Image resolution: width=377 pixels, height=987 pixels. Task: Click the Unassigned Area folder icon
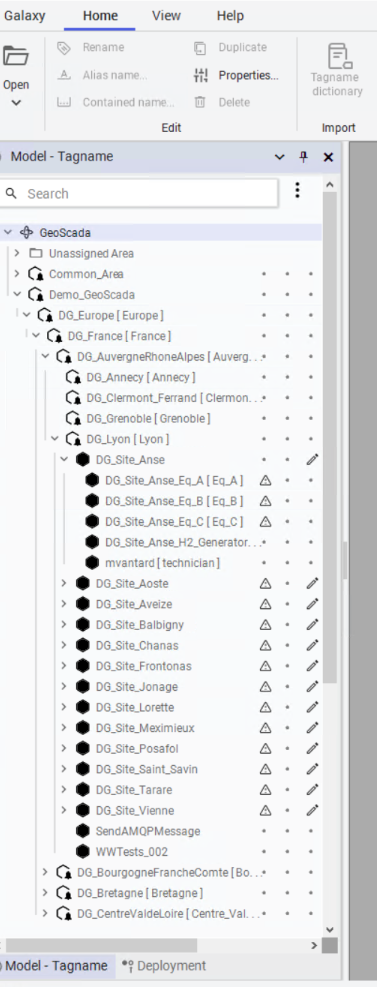click(x=36, y=253)
